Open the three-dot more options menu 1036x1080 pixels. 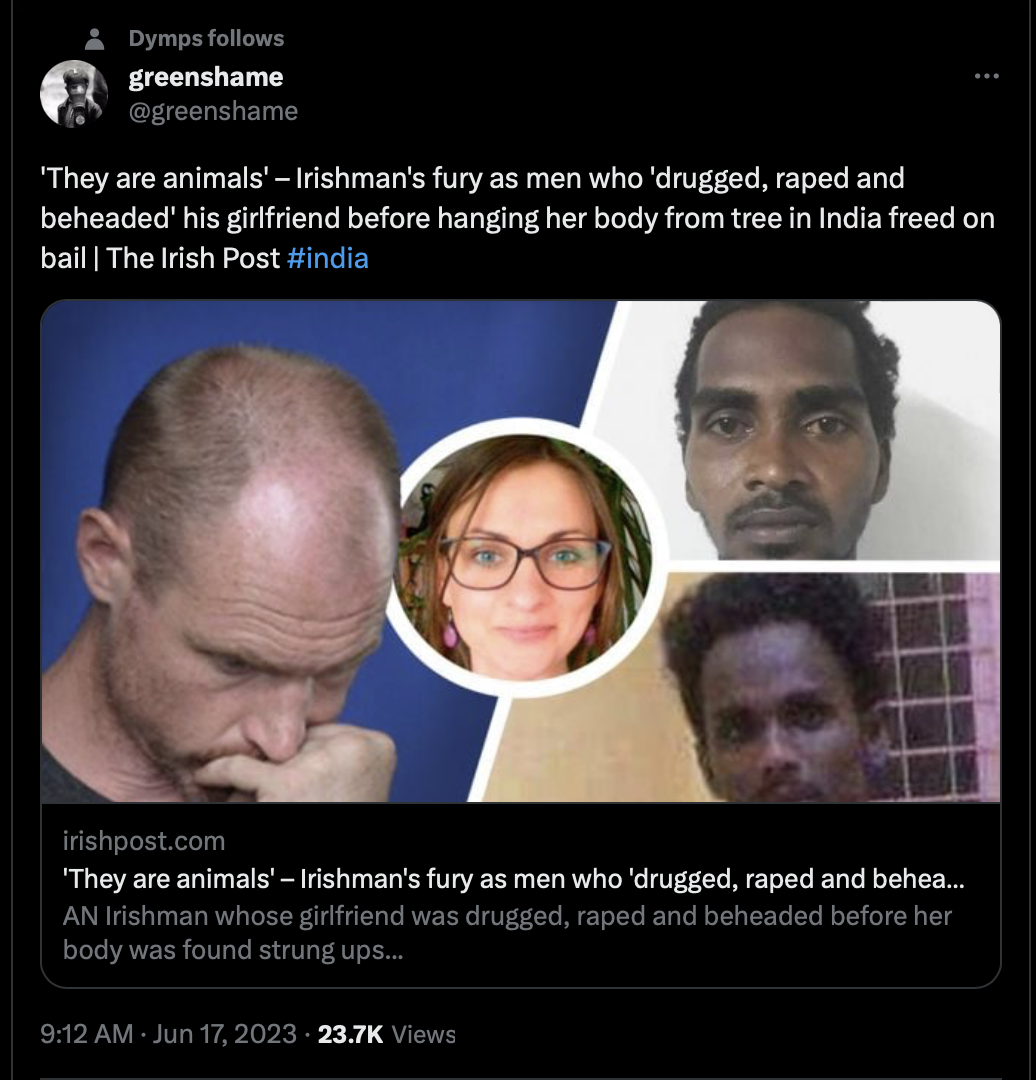click(x=986, y=76)
